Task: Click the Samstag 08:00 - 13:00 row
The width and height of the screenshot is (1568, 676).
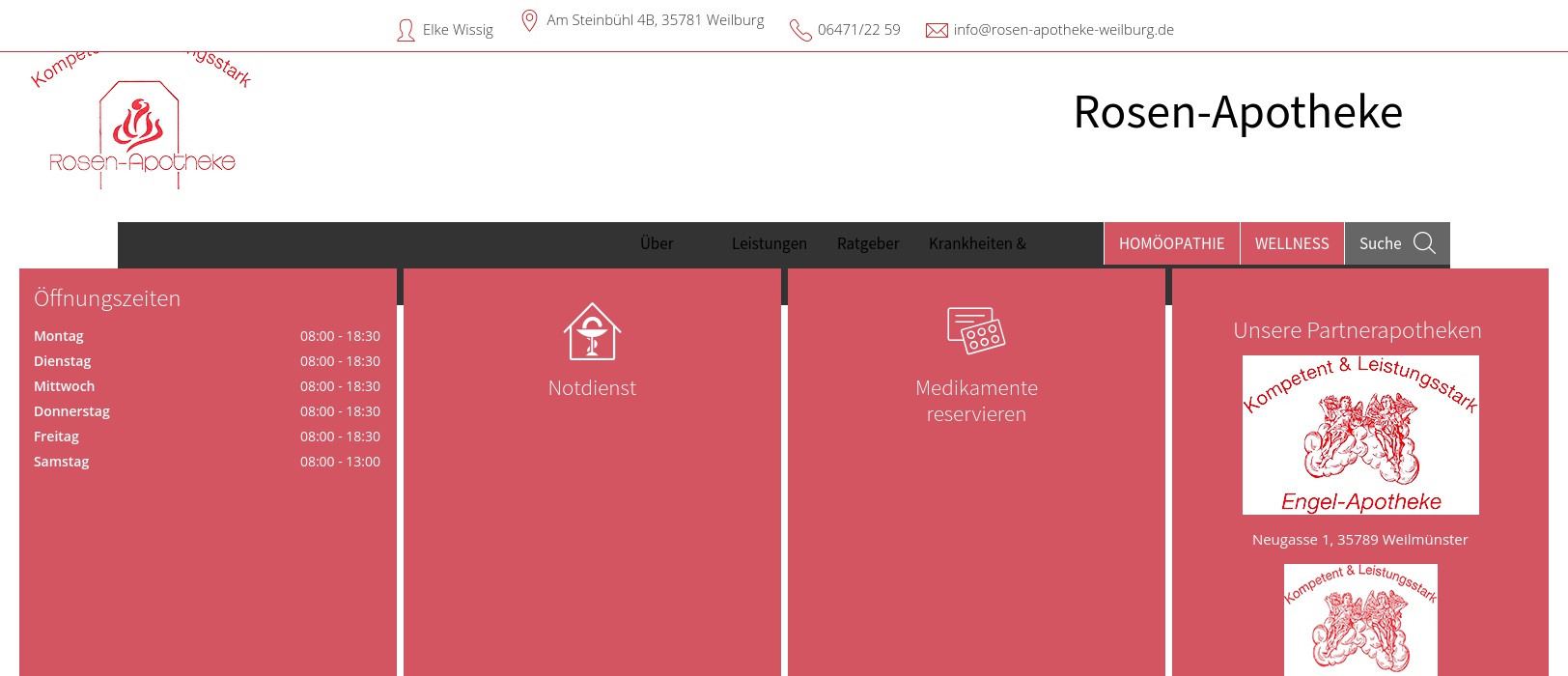Action: pyautogui.click(x=207, y=462)
